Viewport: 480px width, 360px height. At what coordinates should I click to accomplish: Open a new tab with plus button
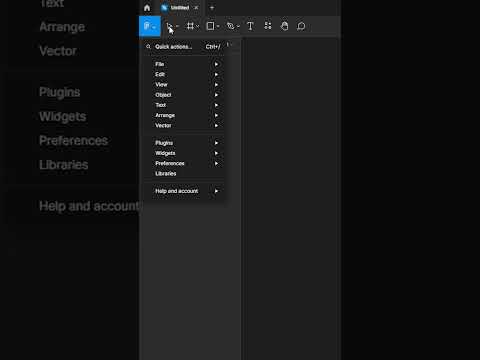pos(212,8)
